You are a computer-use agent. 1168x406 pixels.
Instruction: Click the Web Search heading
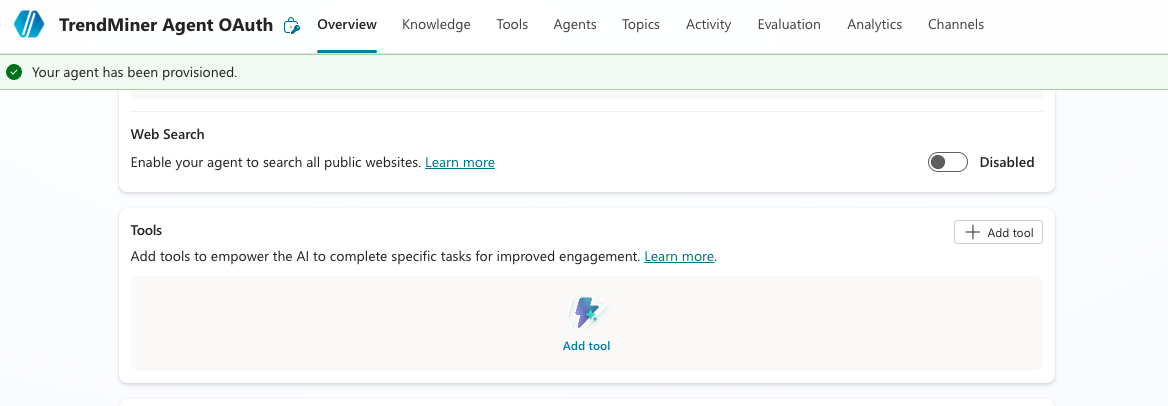pyautogui.click(x=168, y=134)
